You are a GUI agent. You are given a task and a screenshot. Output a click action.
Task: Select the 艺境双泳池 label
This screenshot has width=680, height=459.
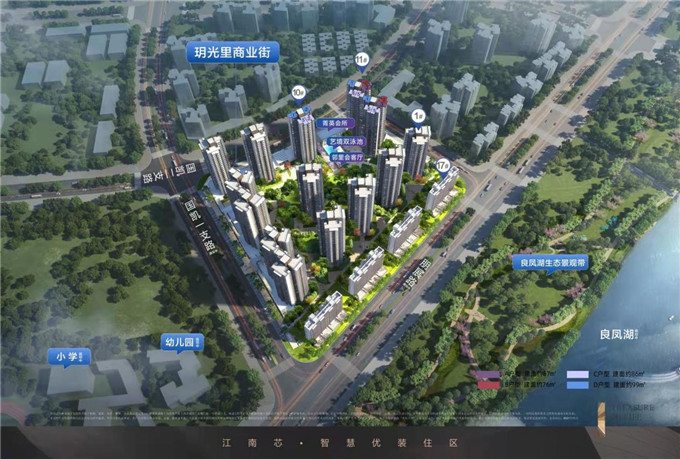(x=346, y=141)
